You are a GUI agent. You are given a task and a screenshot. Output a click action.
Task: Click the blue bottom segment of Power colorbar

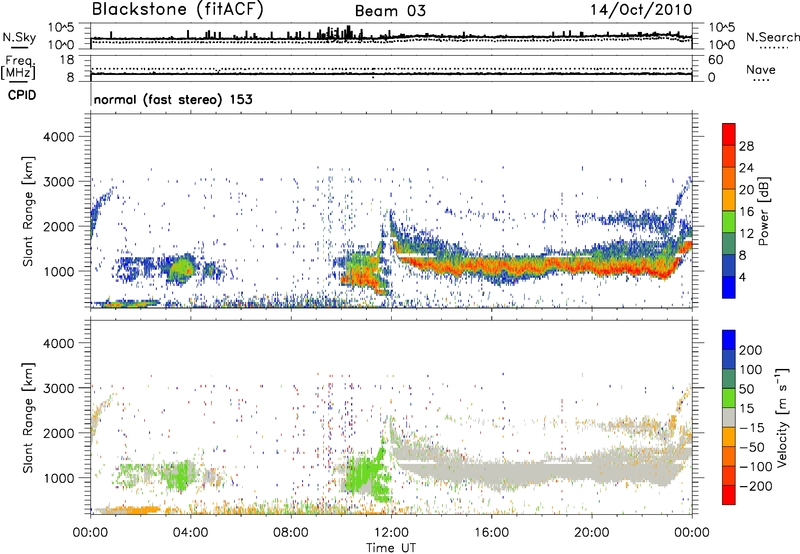728,287
